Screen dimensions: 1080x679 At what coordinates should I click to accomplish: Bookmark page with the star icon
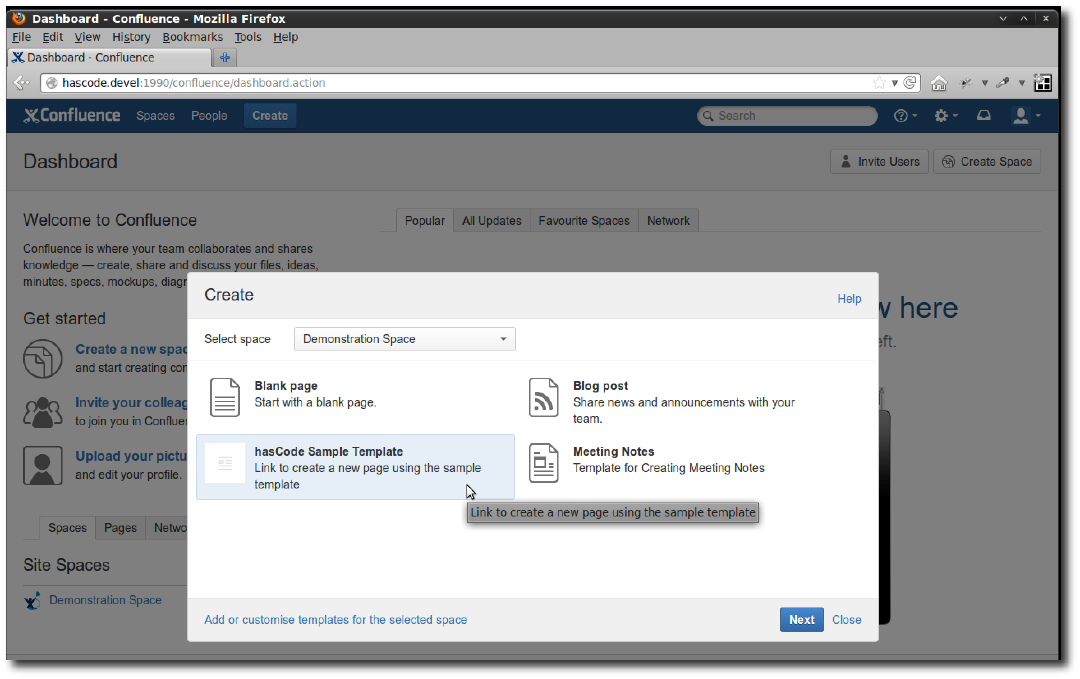coord(879,83)
